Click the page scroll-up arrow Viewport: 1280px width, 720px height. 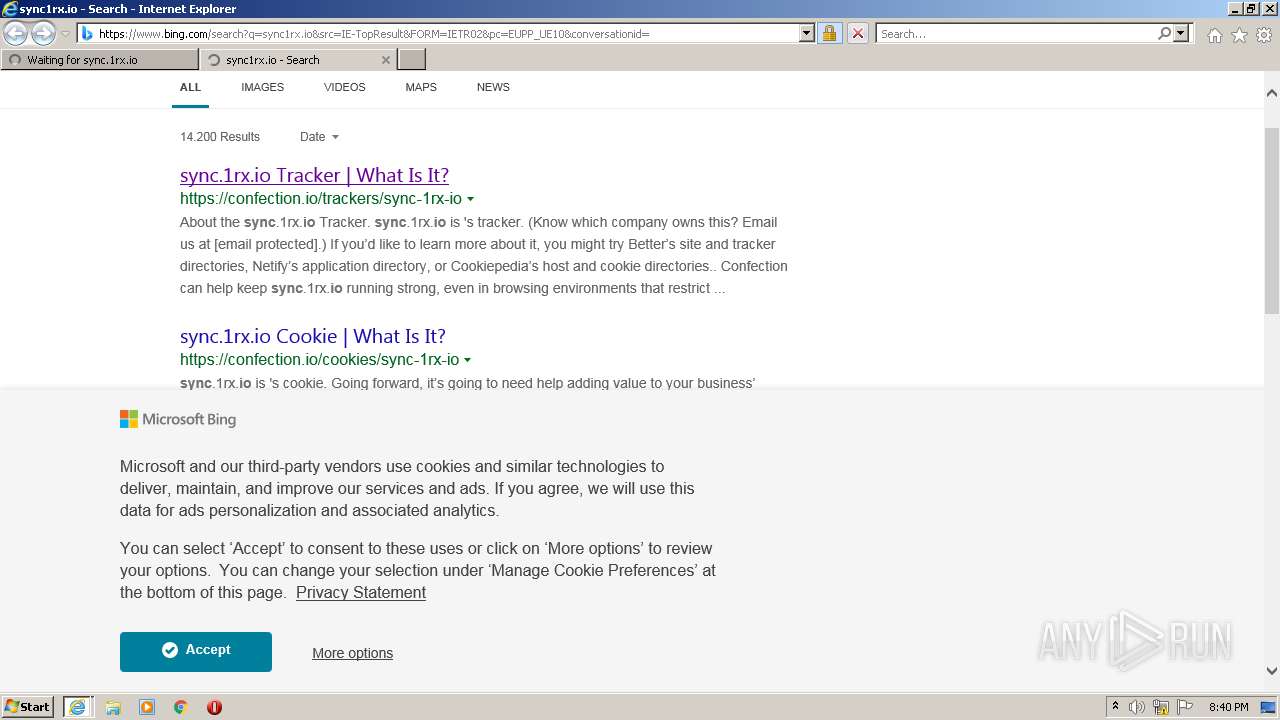tap(1271, 93)
